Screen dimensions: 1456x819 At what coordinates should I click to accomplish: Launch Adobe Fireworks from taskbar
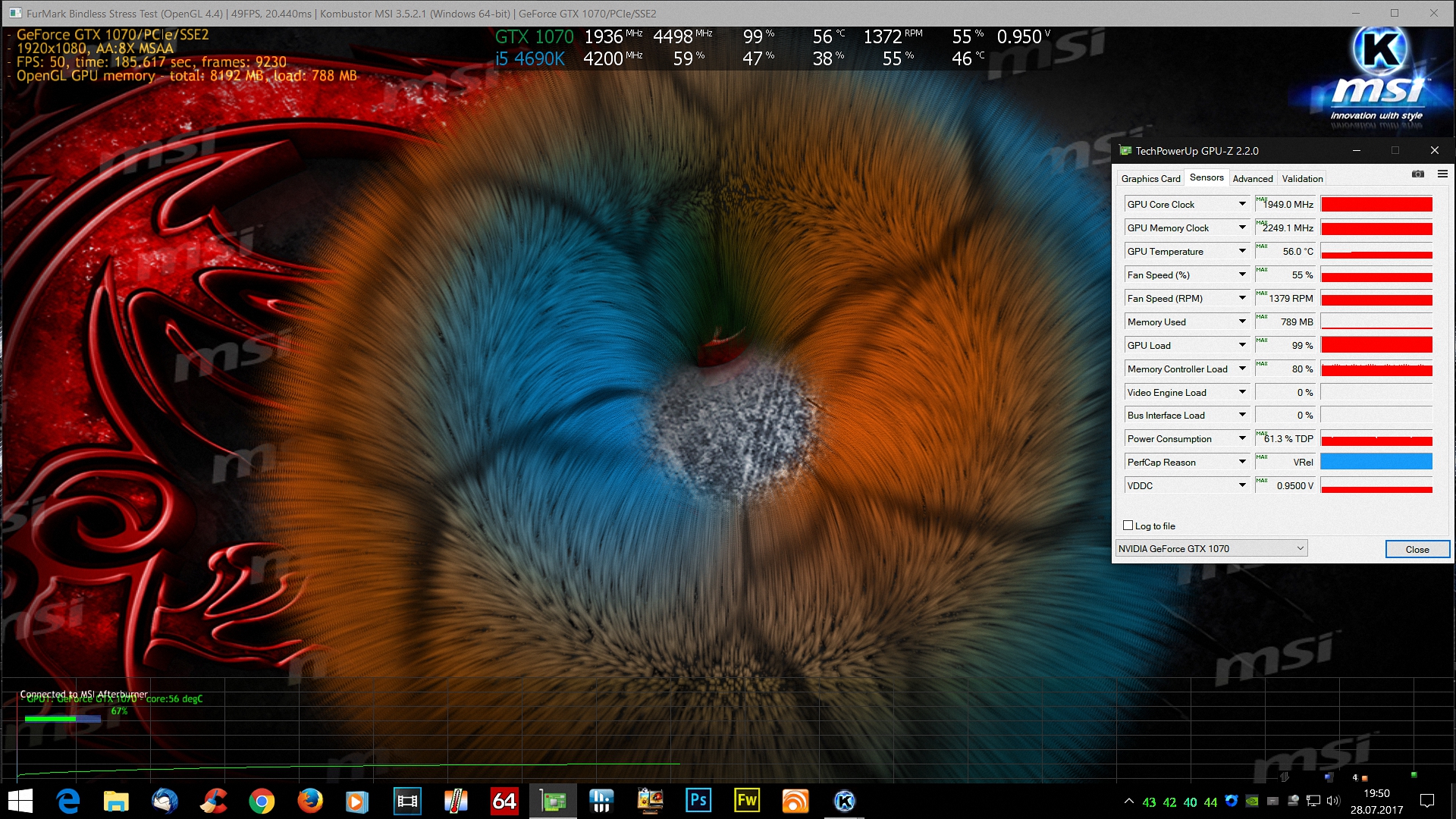(747, 801)
